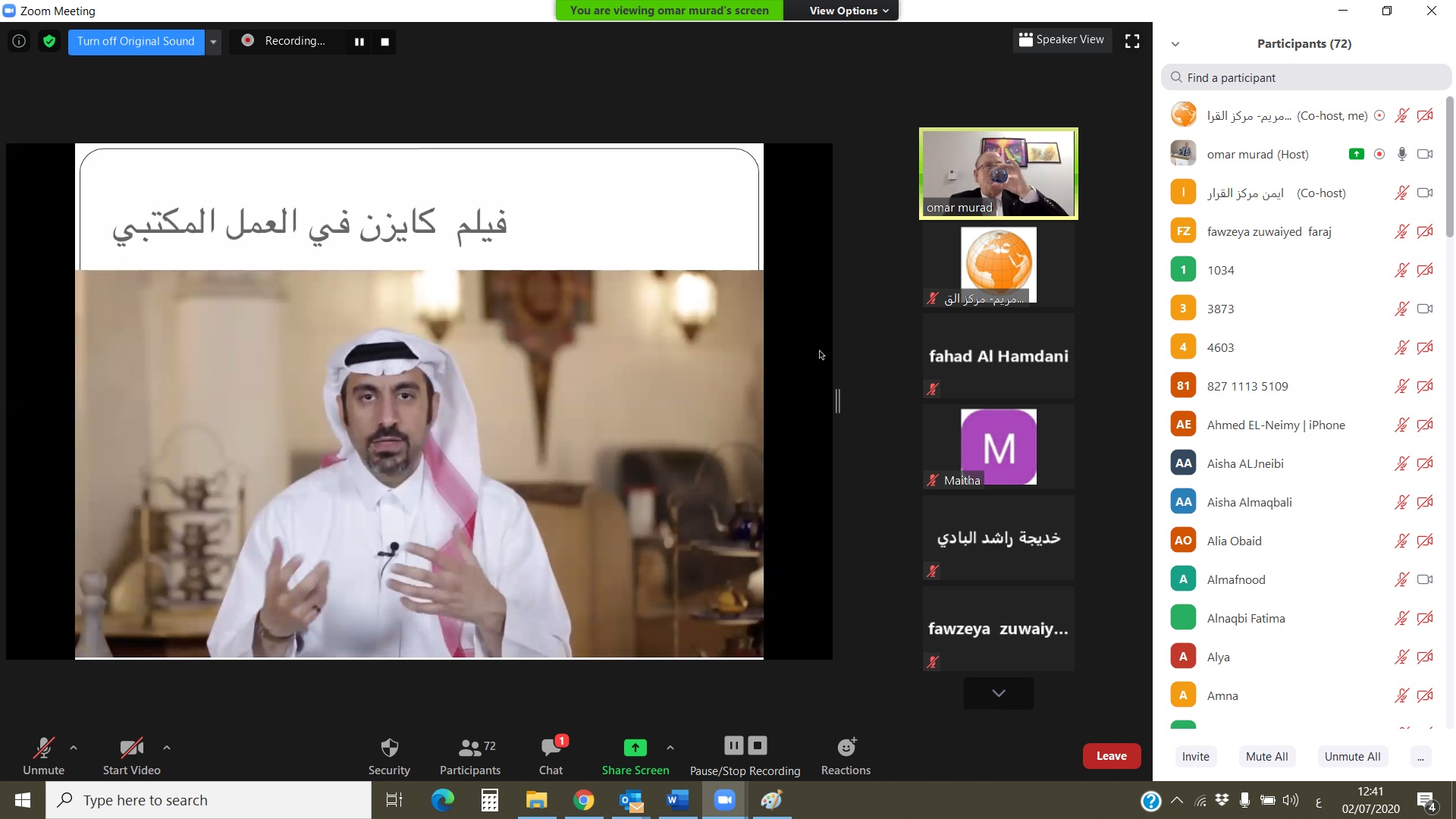Open the meeting information icon
The height and width of the screenshot is (819, 1456).
pos(19,42)
